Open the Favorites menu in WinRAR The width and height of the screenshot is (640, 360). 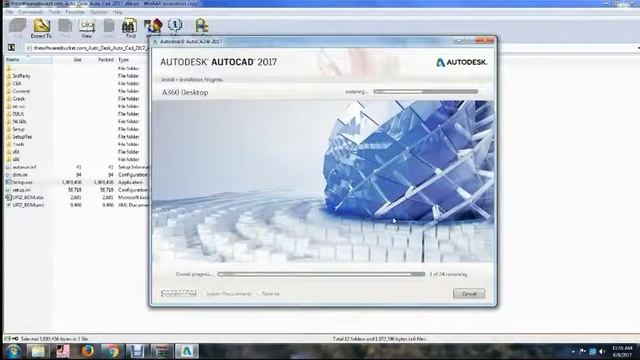pyautogui.click(x=75, y=12)
